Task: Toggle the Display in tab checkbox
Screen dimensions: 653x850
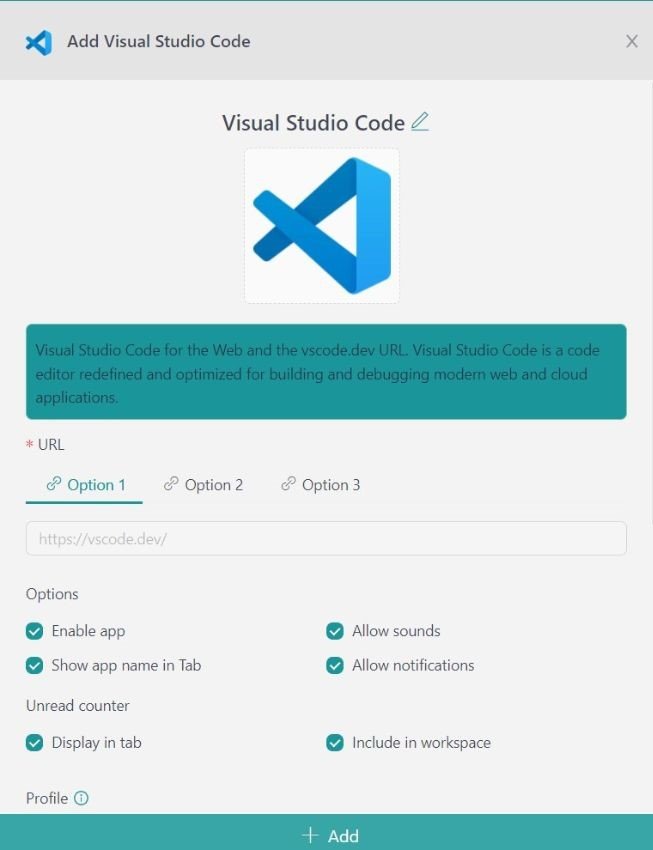Action: pos(35,743)
